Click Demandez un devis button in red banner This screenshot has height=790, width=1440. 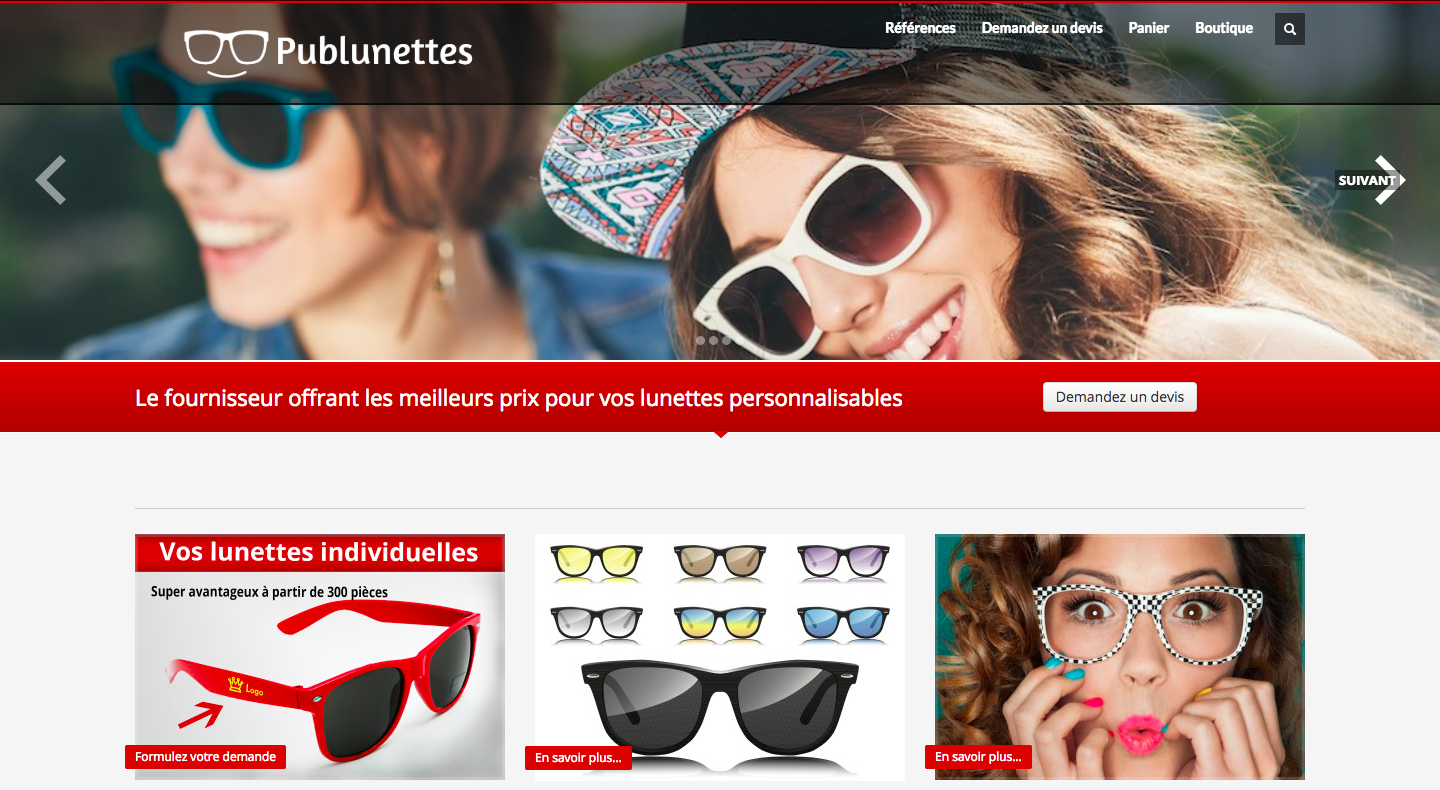1120,397
